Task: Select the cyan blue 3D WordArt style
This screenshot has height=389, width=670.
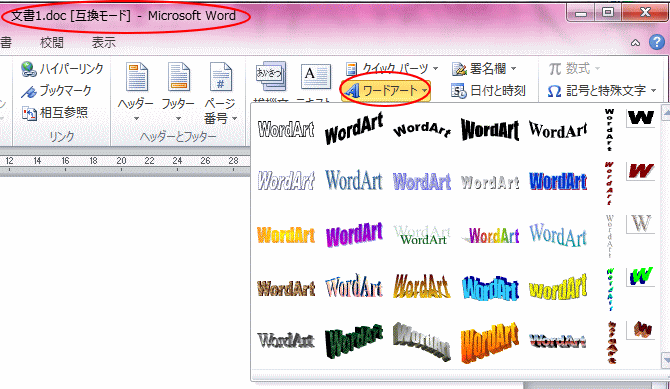Action: coord(490,288)
